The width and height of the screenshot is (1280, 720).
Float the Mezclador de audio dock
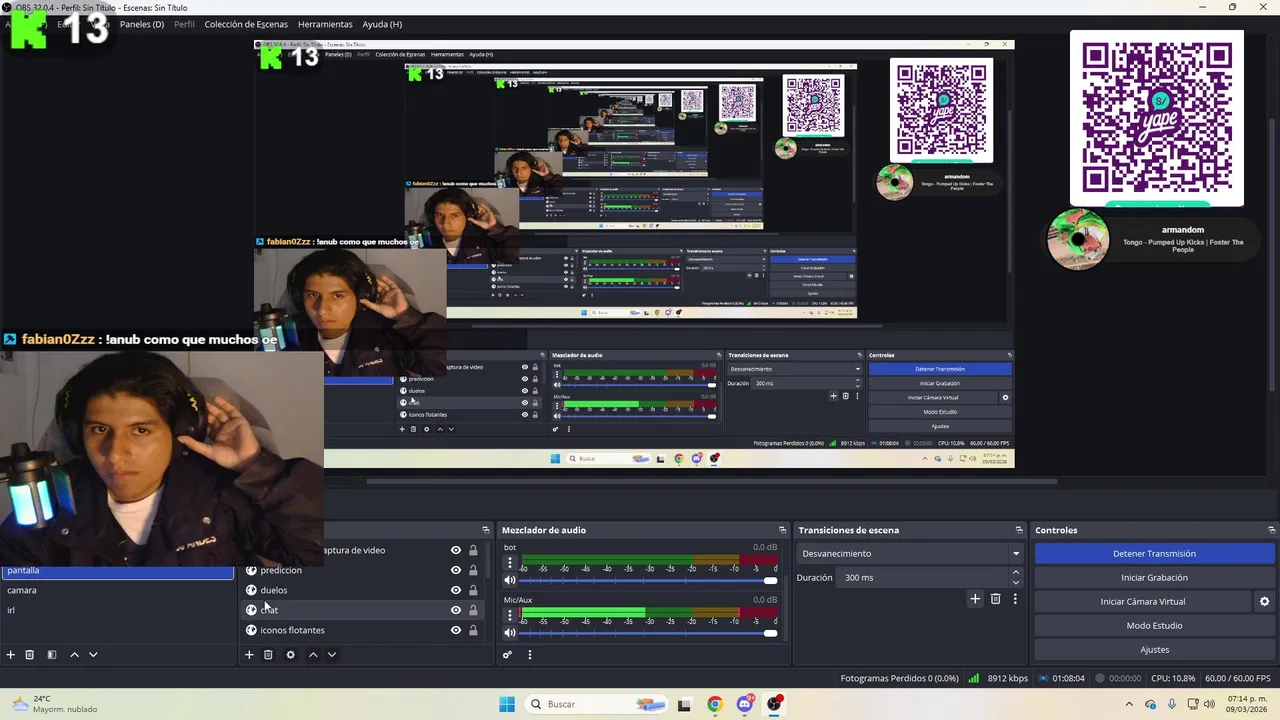(x=782, y=530)
